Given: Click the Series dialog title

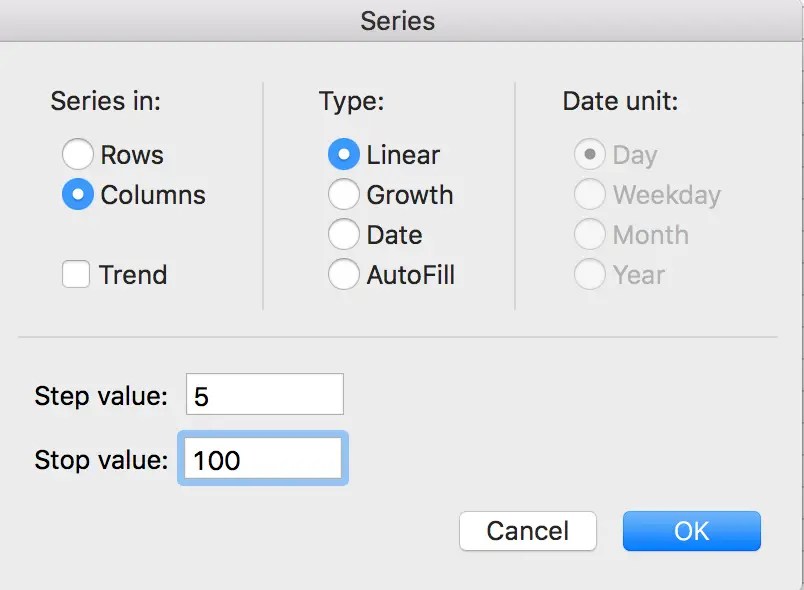Looking at the screenshot, I should coord(398,20).
